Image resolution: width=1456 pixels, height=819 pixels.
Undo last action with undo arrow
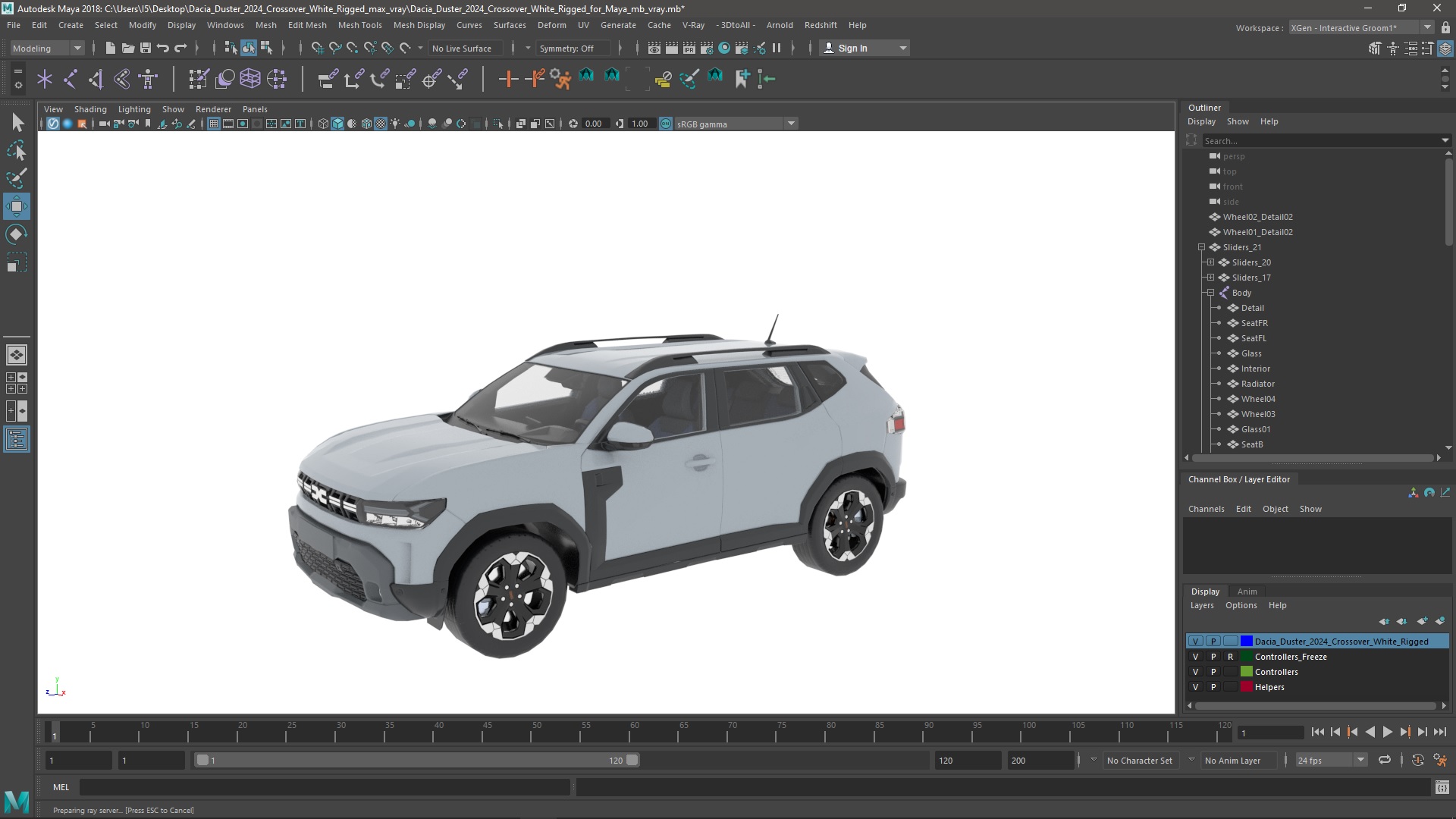pyautogui.click(x=162, y=48)
